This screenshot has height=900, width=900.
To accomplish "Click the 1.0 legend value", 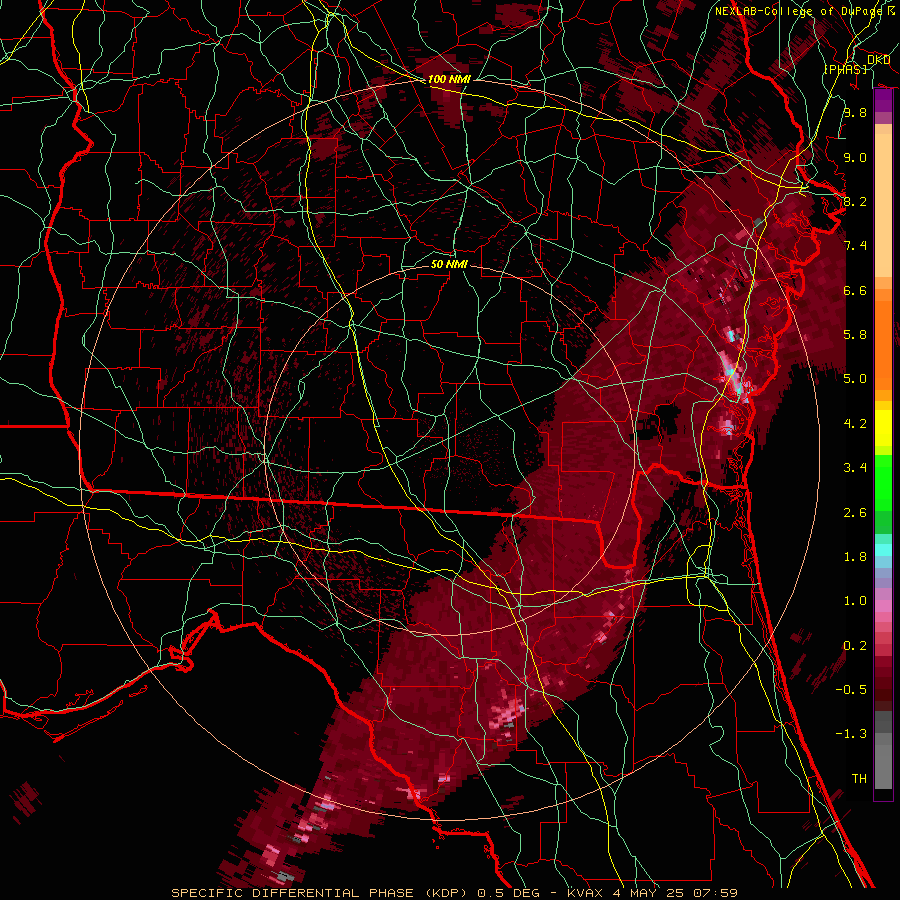I will [x=855, y=601].
